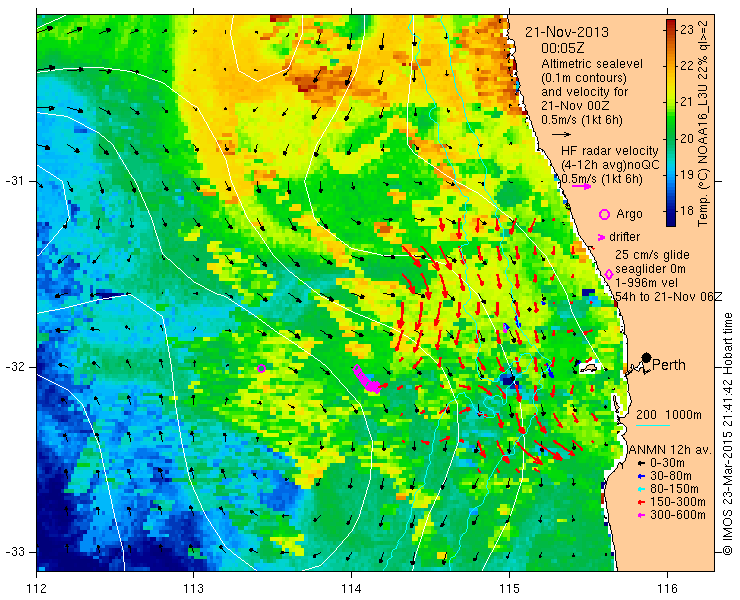The image size is (740, 600).
Task: Click the magenta drifter legend marker
Action: tap(601, 237)
